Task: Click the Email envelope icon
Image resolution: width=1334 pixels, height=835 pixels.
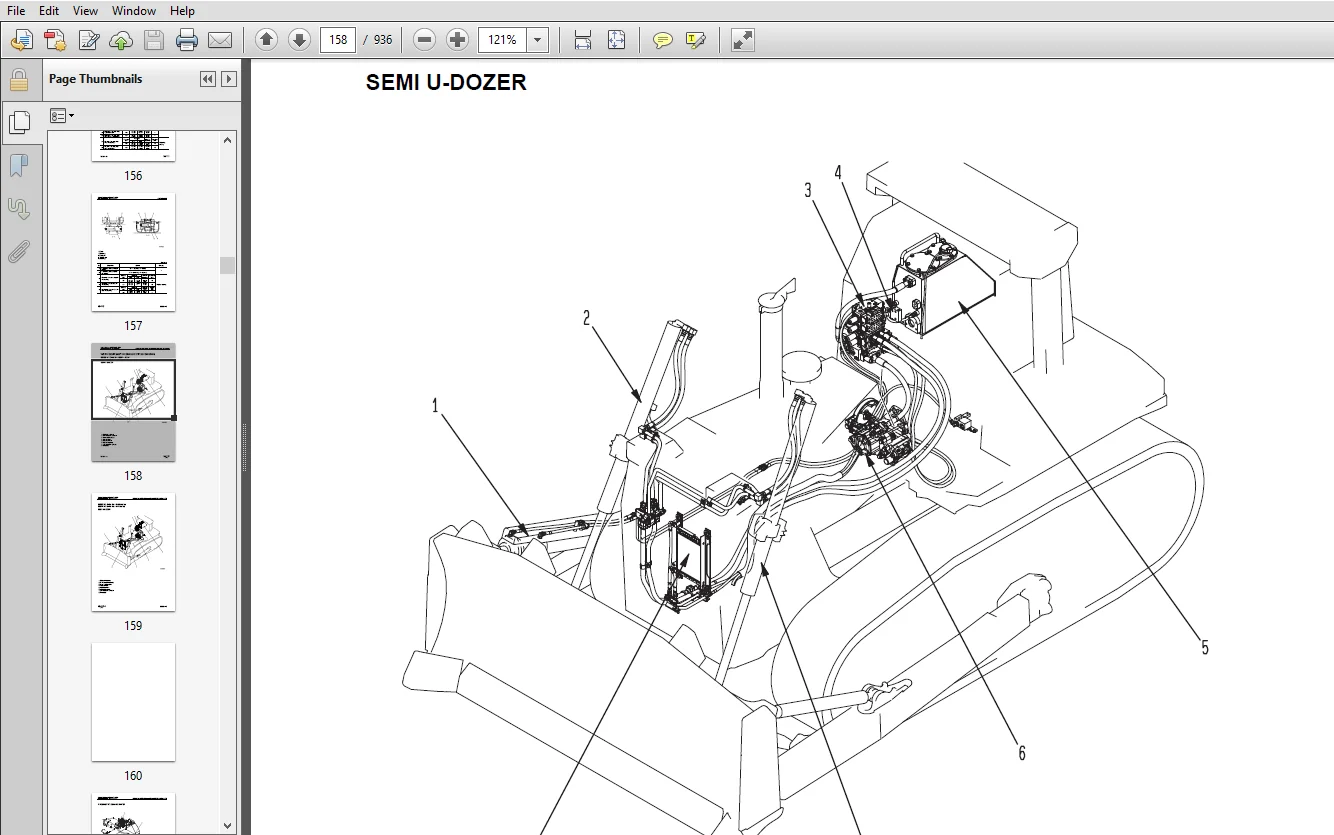Action: point(220,40)
